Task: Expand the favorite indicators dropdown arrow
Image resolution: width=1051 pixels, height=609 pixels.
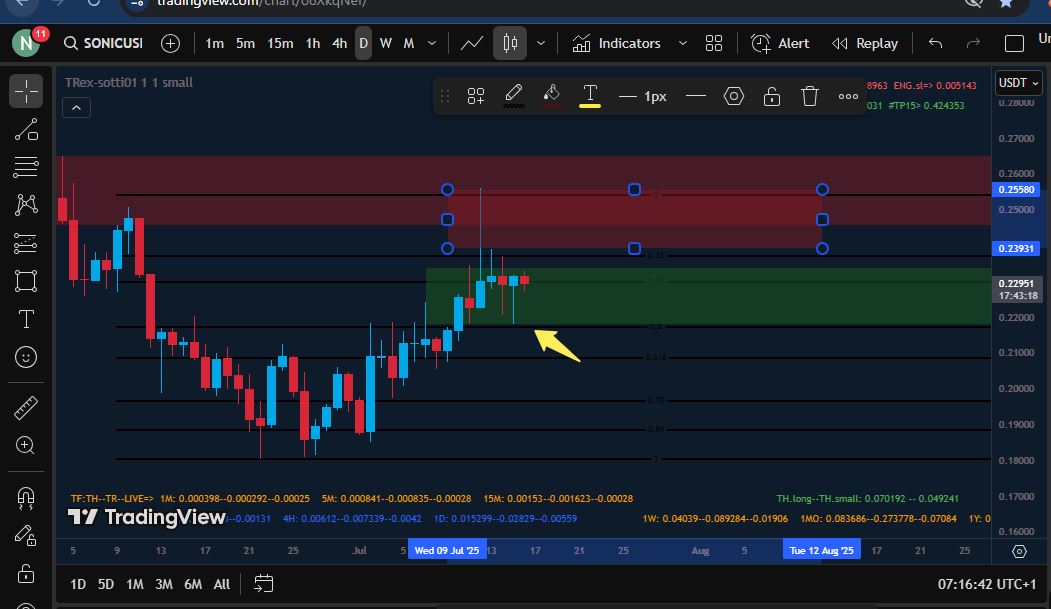Action: [x=682, y=44]
